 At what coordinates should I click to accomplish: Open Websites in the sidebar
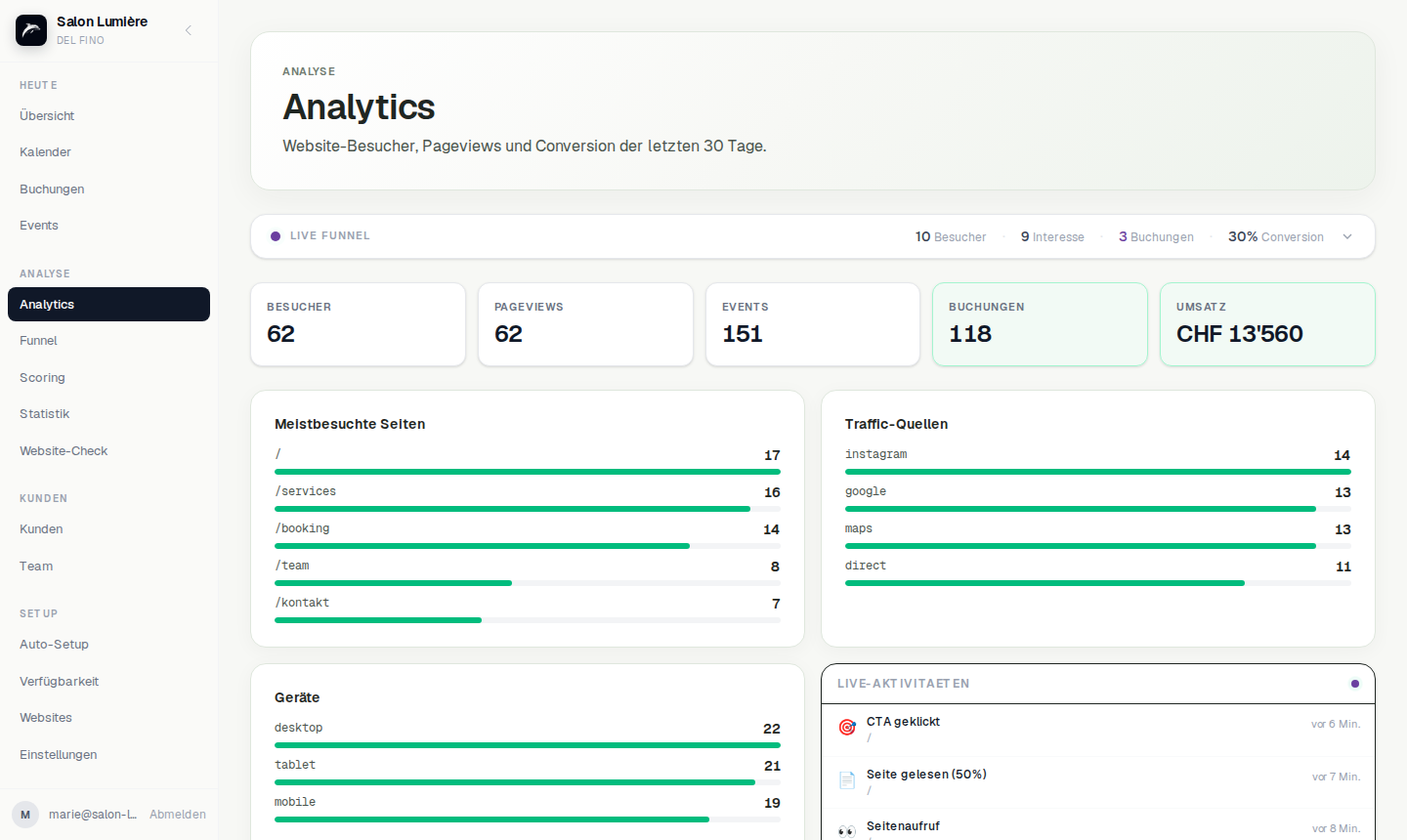108,718
